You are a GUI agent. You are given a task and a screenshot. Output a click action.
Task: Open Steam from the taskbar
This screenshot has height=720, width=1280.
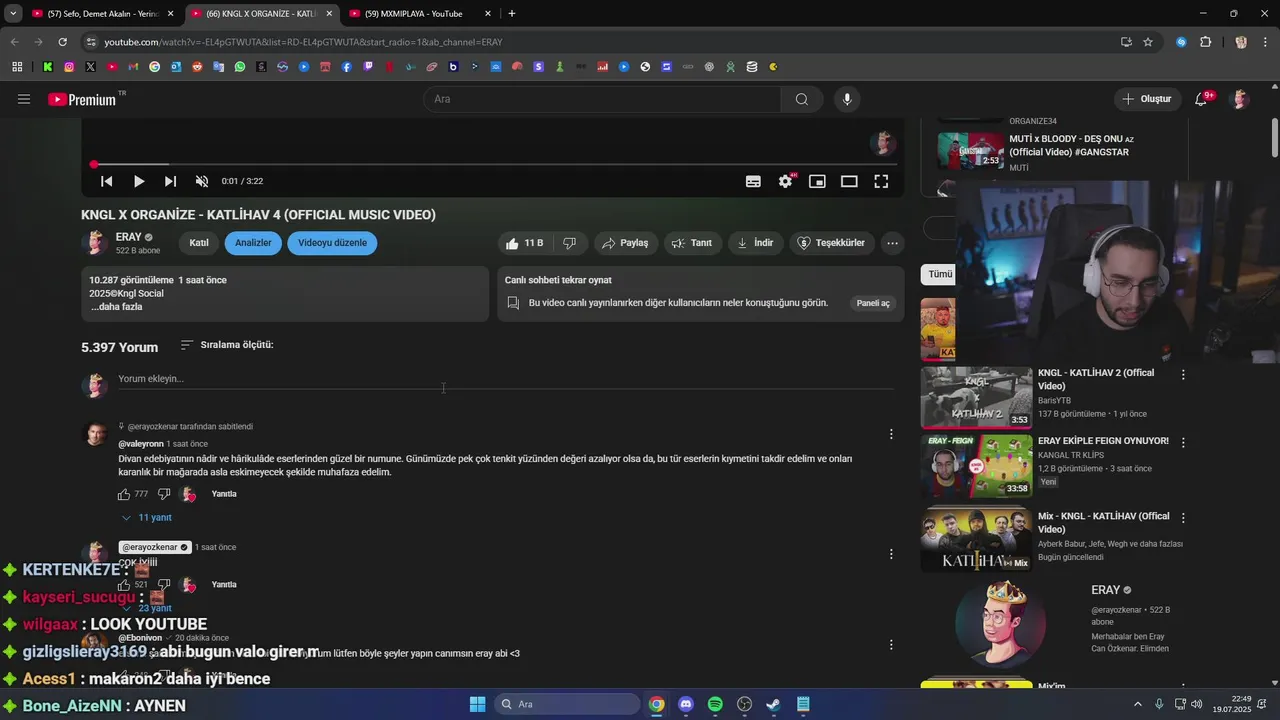point(773,704)
